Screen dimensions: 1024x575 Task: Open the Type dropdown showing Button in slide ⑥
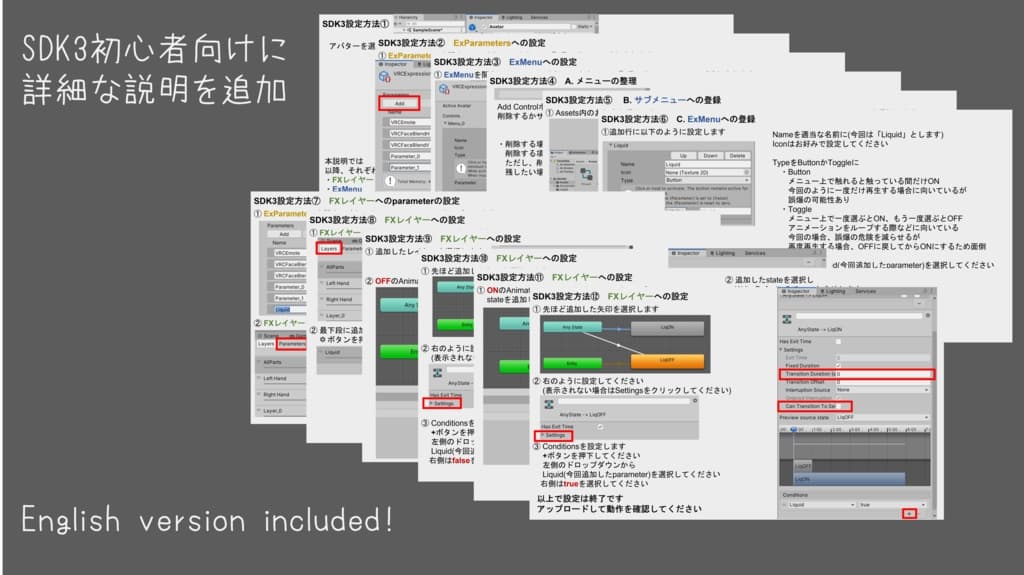pyautogui.click(x=707, y=180)
